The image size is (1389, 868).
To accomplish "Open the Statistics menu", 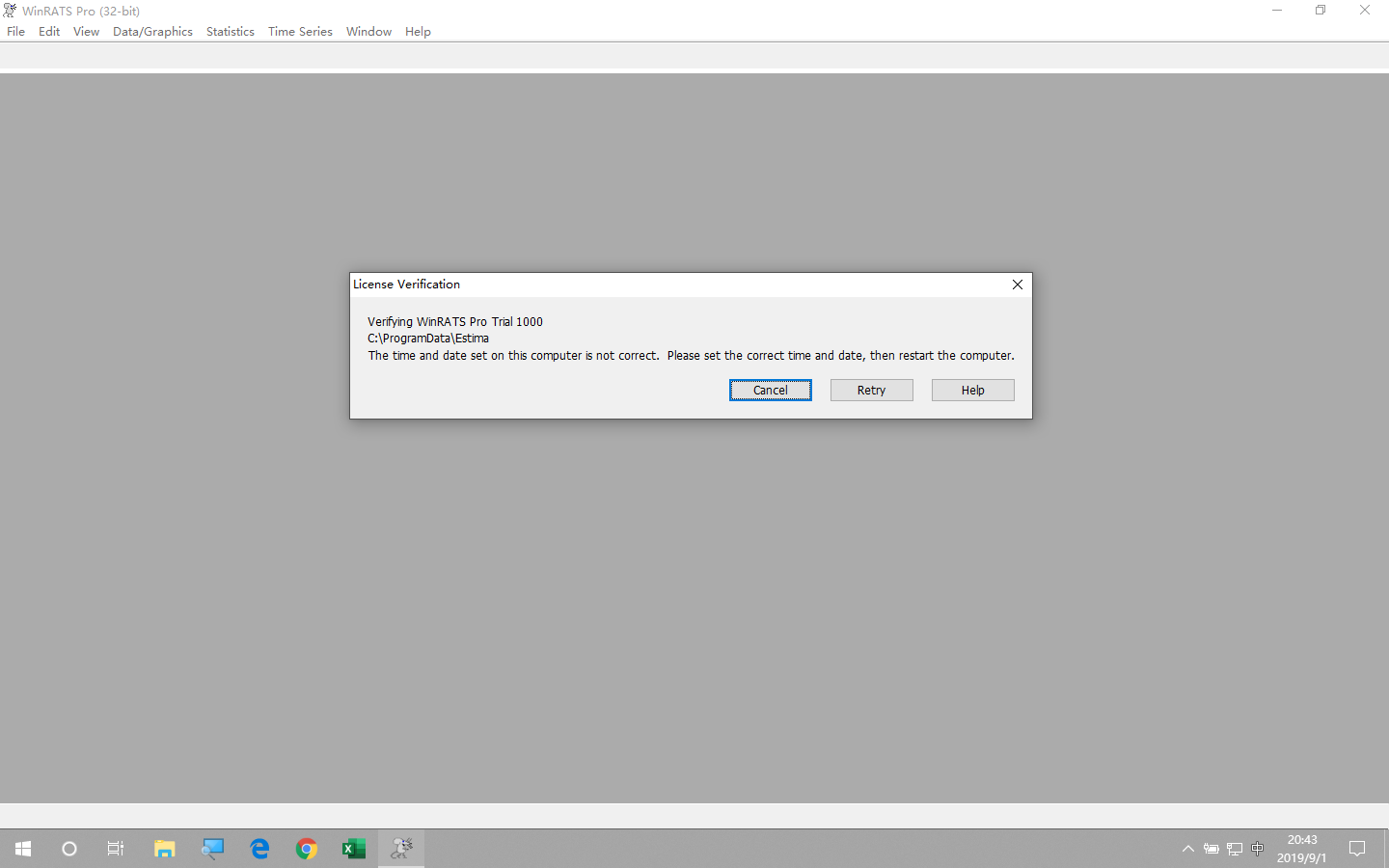I will [231, 32].
